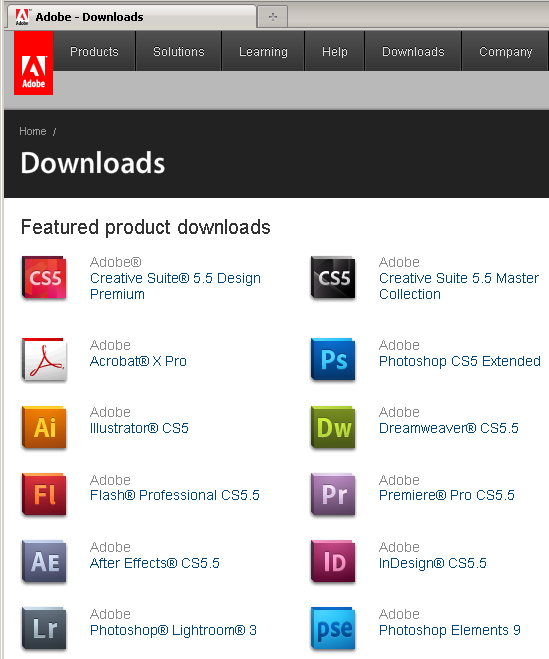549x659 pixels.
Task: Open Dreamweaver CS5.5 download link
Action: point(449,428)
